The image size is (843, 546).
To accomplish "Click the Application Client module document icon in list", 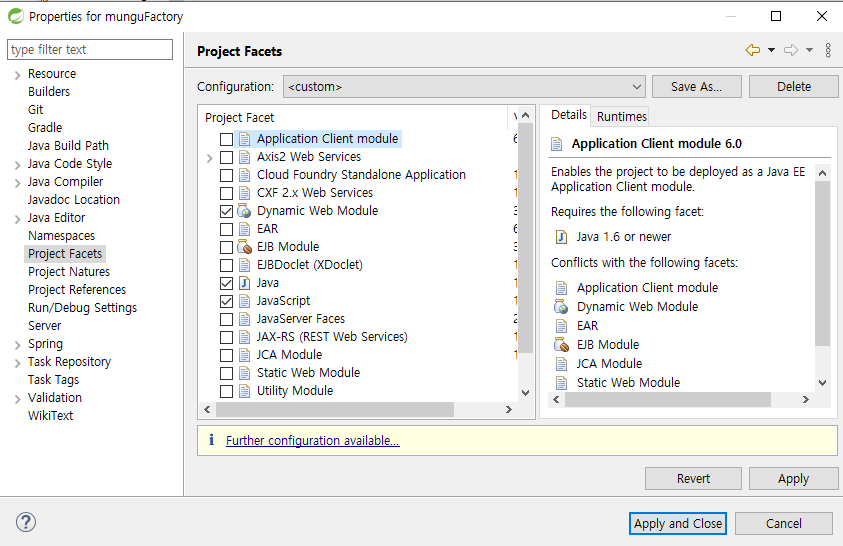I will coord(244,139).
